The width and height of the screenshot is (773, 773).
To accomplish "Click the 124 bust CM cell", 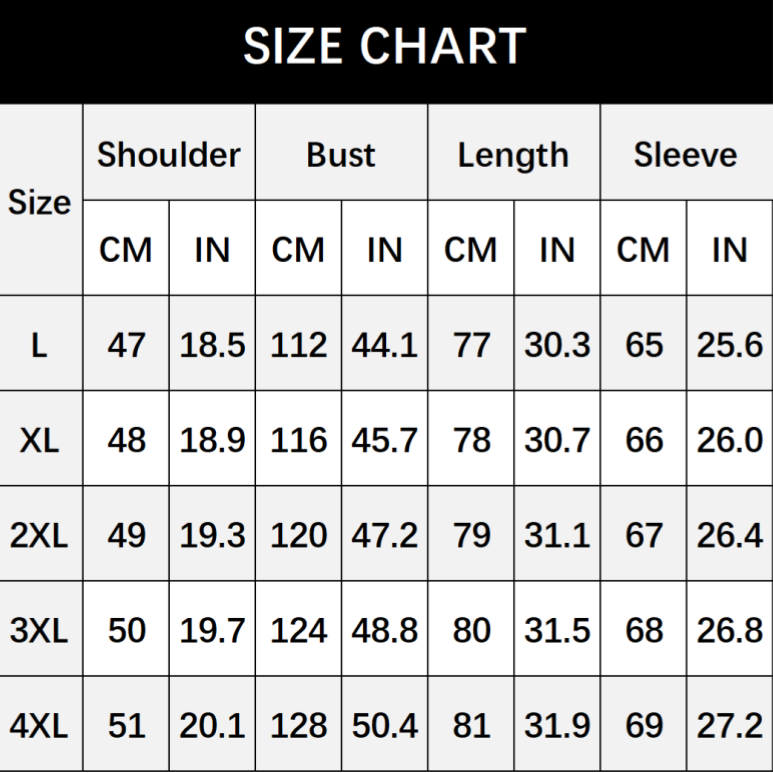I will click(298, 631).
